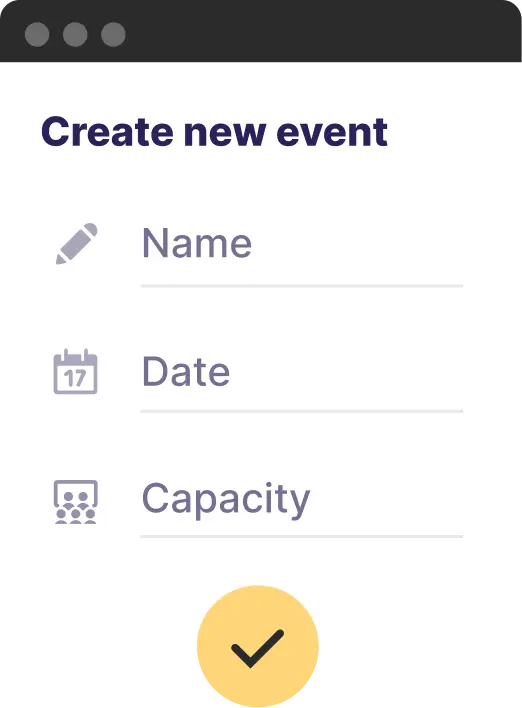Screen dimensions: 522x708
Task: Click the rightmost gray window dot
Action: (113, 34)
